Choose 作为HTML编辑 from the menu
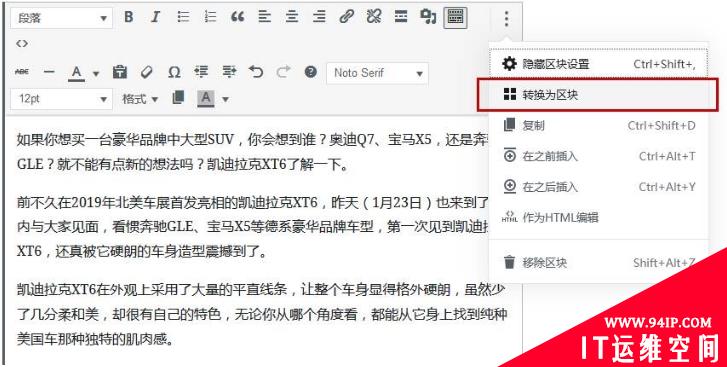This screenshot has height=367, width=727. pos(598,217)
